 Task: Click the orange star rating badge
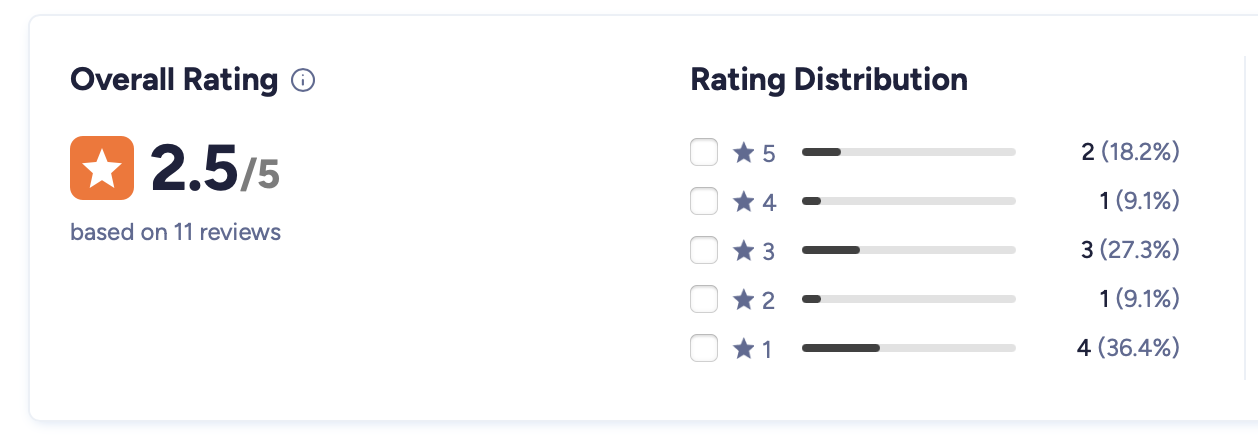(x=102, y=167)
